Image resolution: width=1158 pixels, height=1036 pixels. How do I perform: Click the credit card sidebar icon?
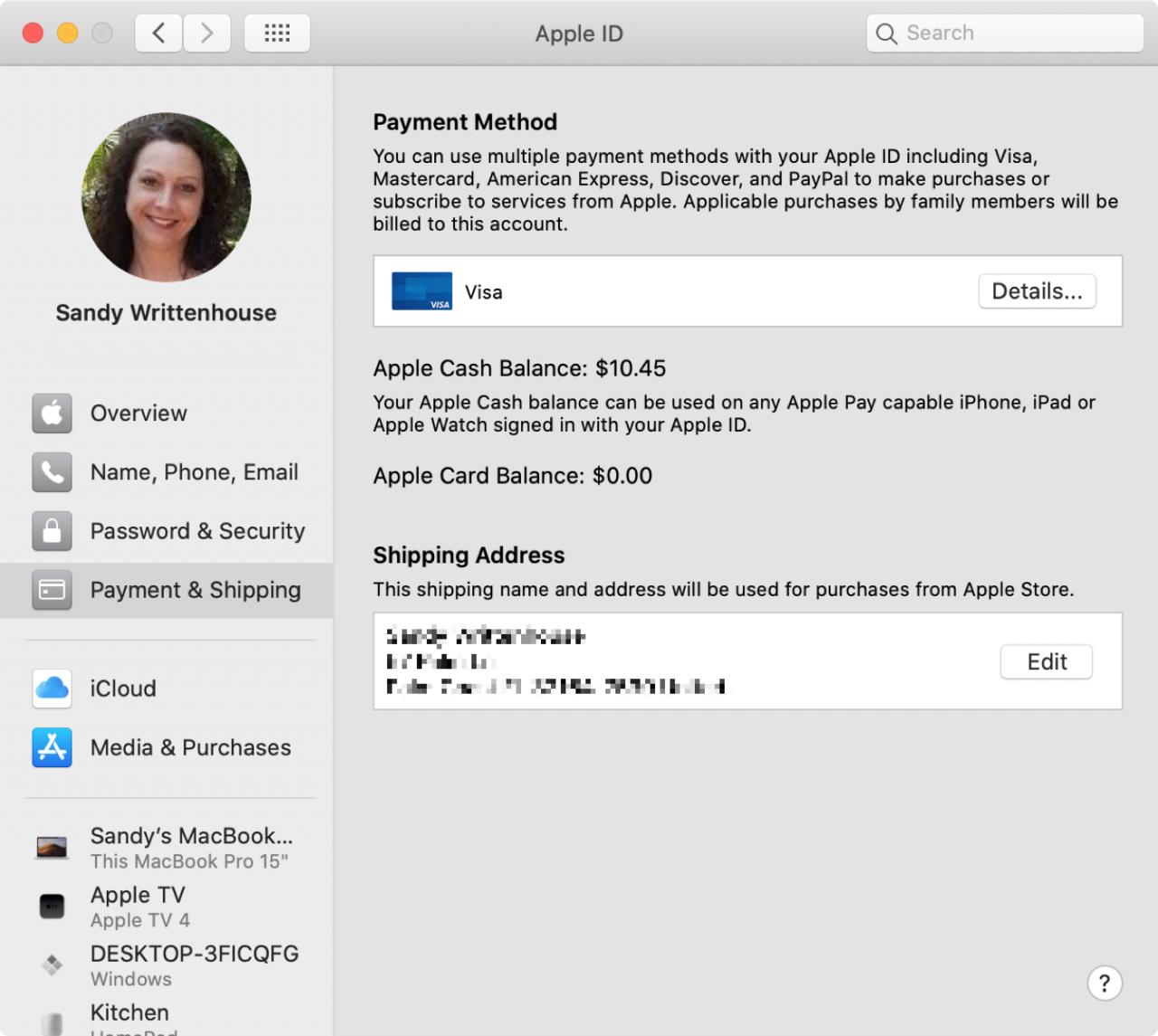coord(52,590)
